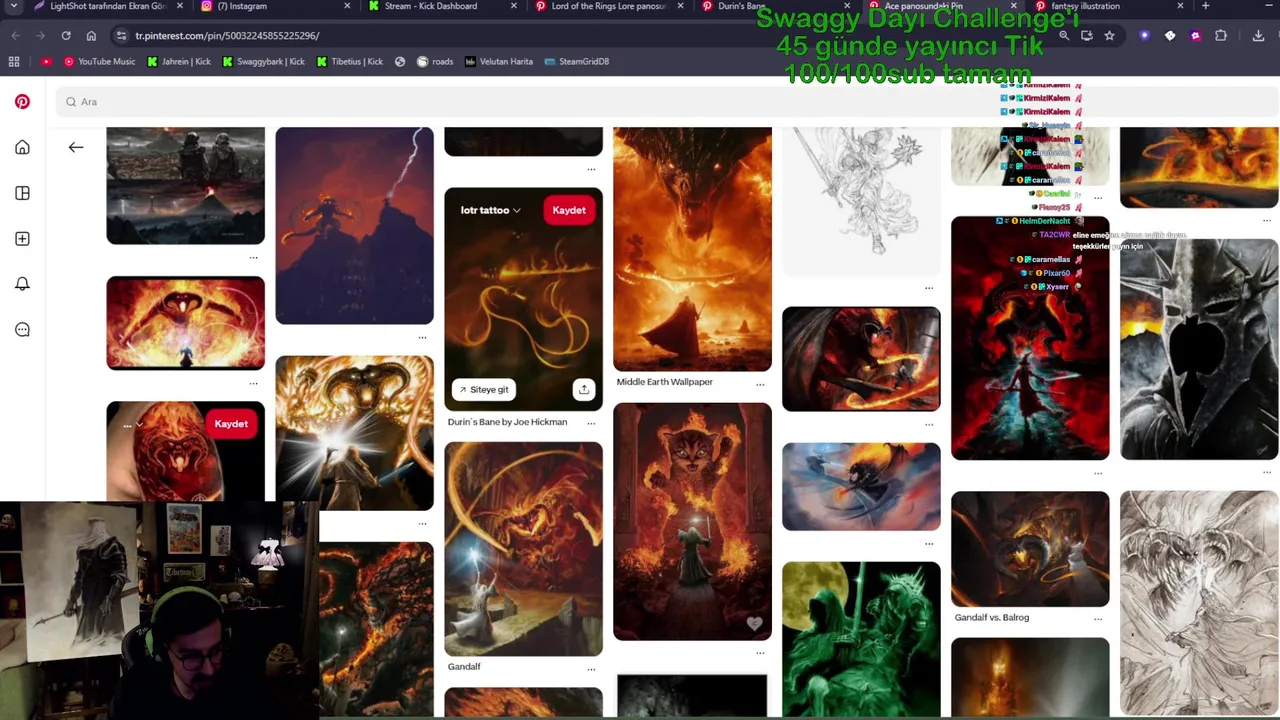Close the Stream - Kick Dashboard tab
1280x720 pixels.
513,6
